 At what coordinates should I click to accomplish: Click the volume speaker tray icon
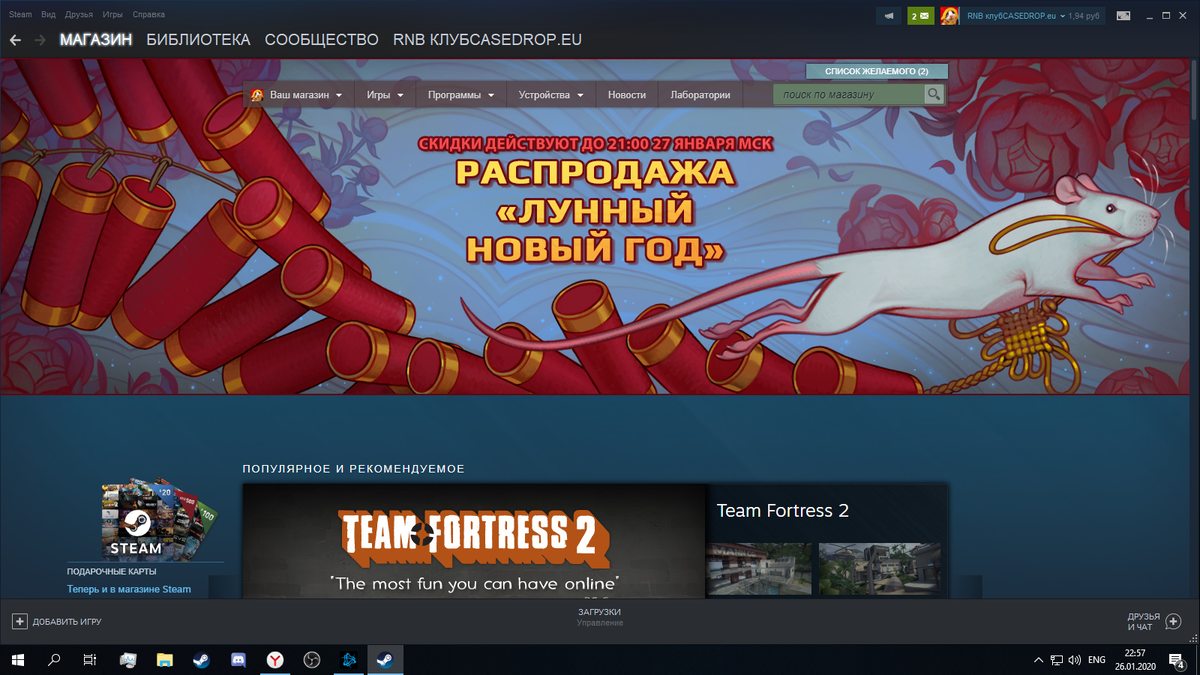tap(1074, 660)
